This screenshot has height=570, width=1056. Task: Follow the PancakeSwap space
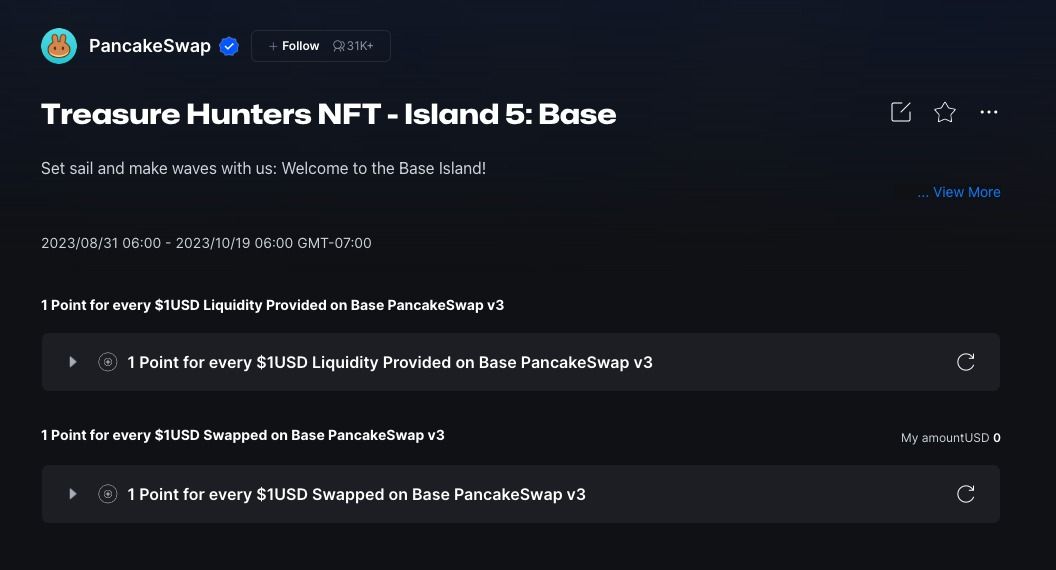[x=294, y=46]
